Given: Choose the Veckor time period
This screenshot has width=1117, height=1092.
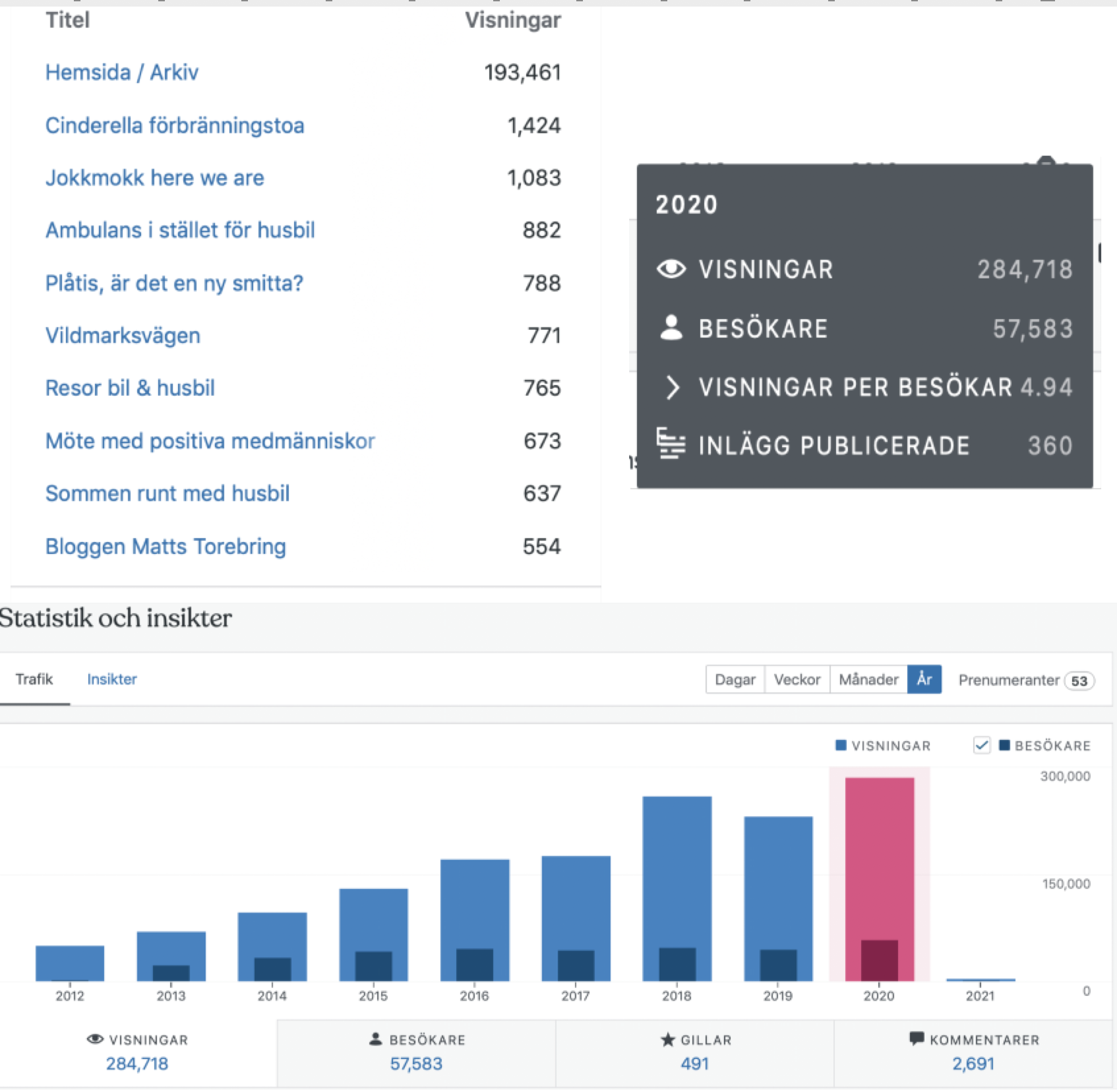Looking at the screenshot, I should tap(797, 679).
